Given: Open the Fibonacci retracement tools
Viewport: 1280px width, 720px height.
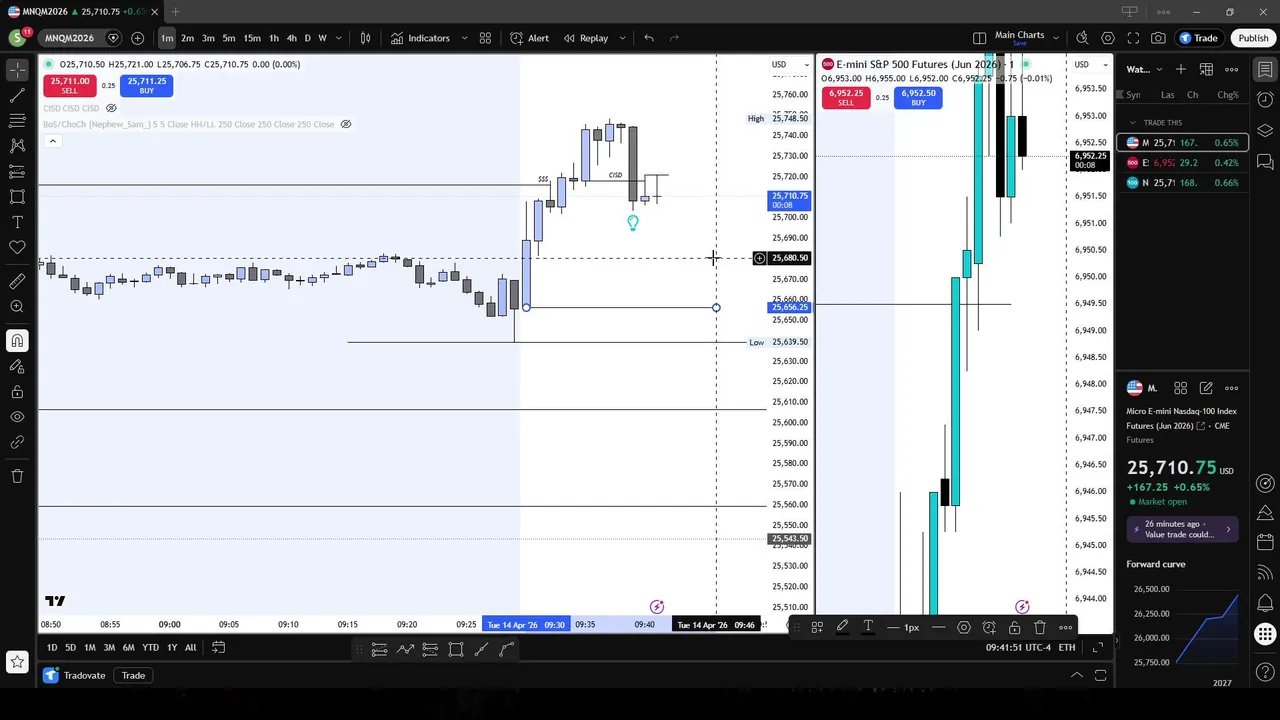Looking at the screenshot, I should click(17, 121).
